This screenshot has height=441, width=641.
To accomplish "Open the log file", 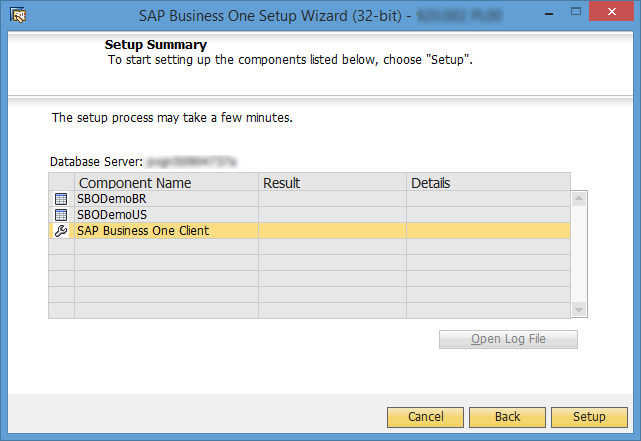I will coord(508,339).
